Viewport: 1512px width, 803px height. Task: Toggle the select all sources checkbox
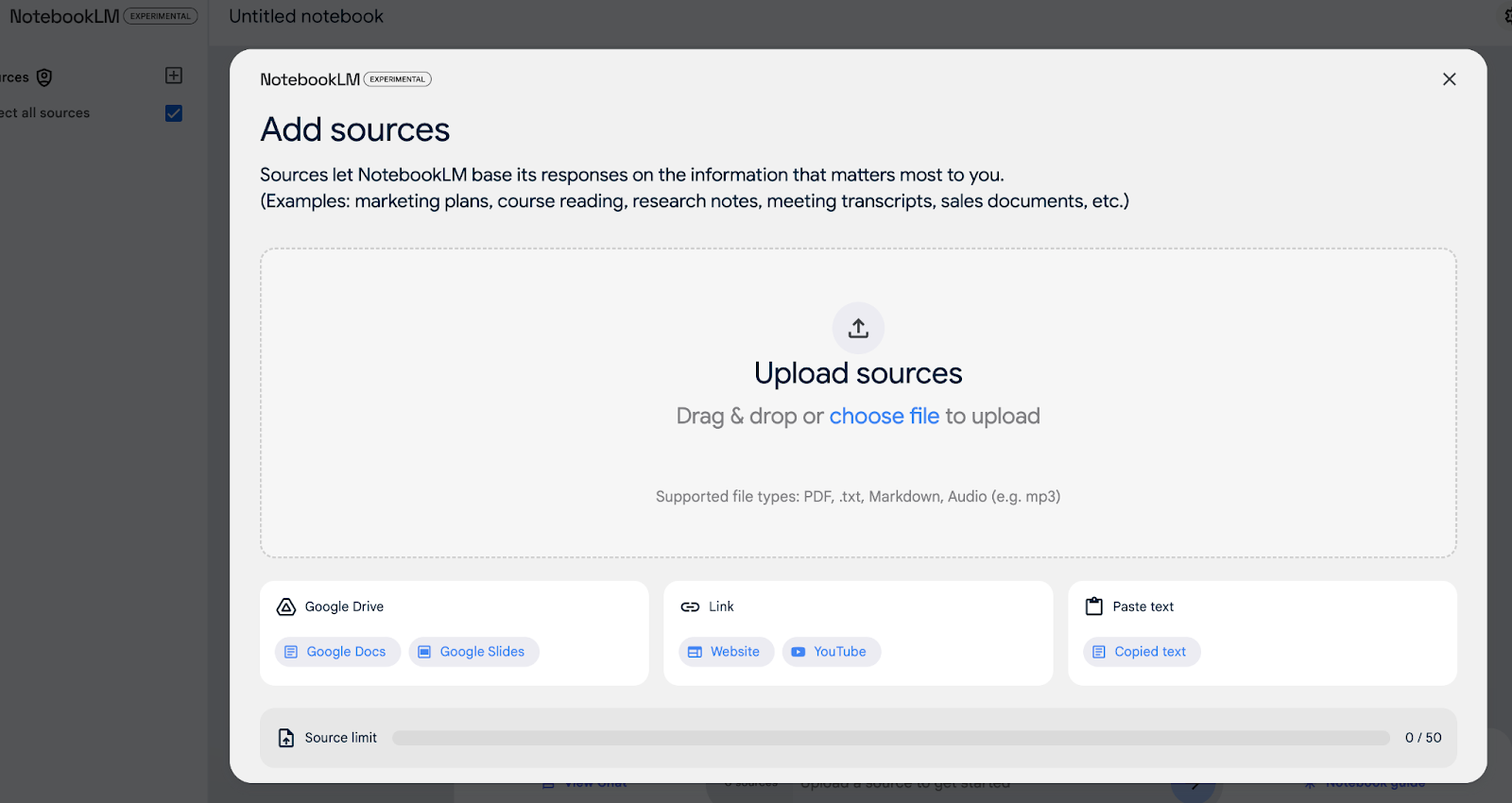pyautogui.click(x=174, y=113)
